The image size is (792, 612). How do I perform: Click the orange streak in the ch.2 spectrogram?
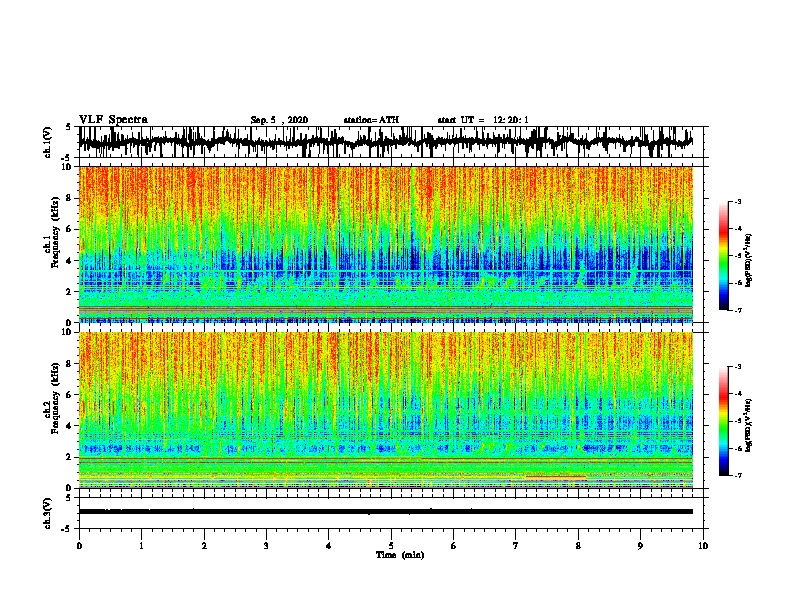(x=556, y=477)
